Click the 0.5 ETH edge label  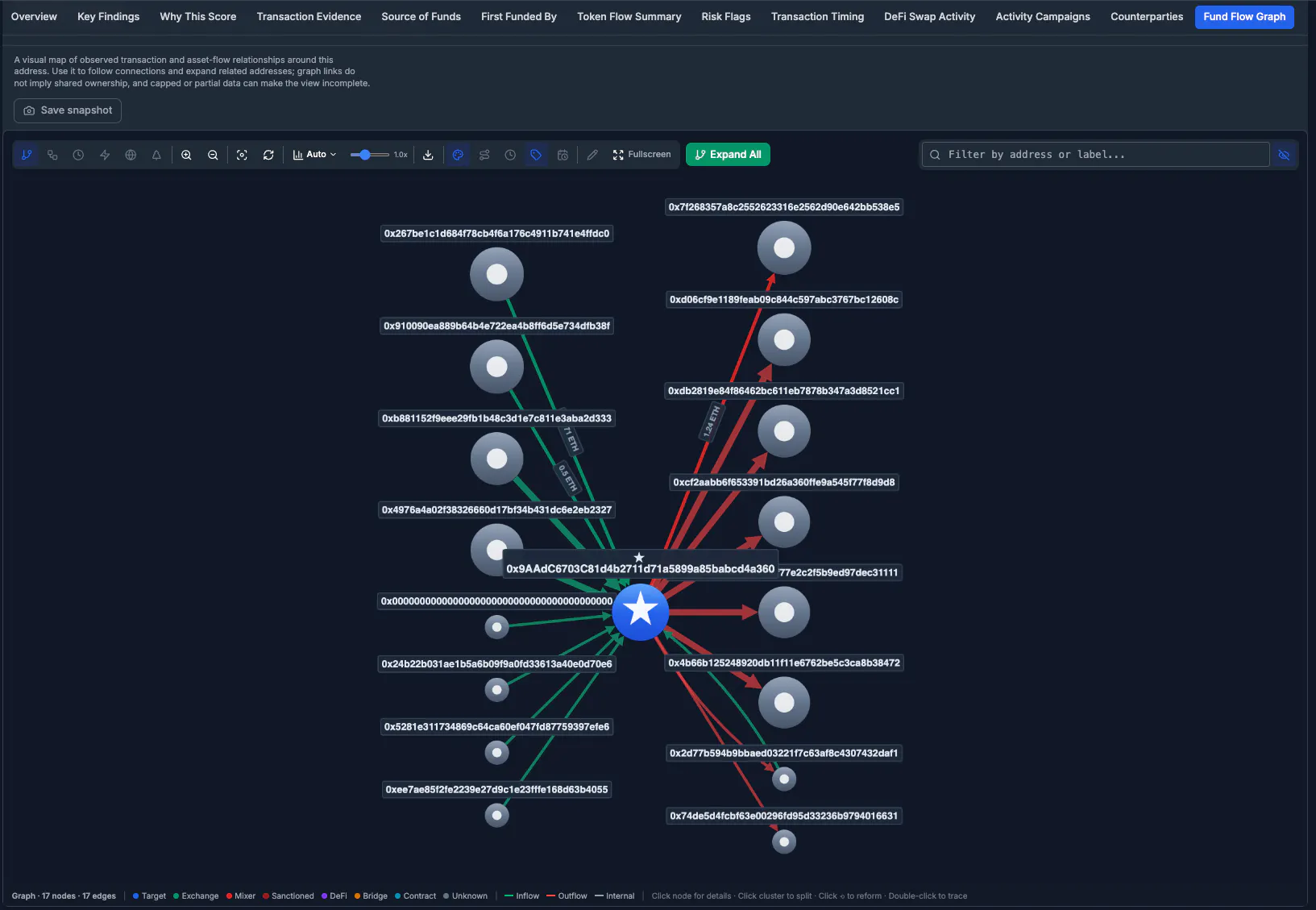click(568, 477)
